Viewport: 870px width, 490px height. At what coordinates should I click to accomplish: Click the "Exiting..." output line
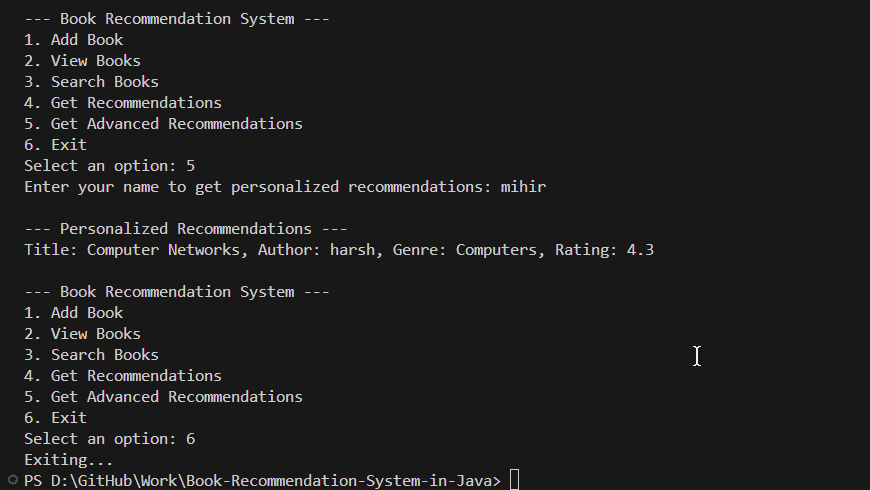(69, 460)
